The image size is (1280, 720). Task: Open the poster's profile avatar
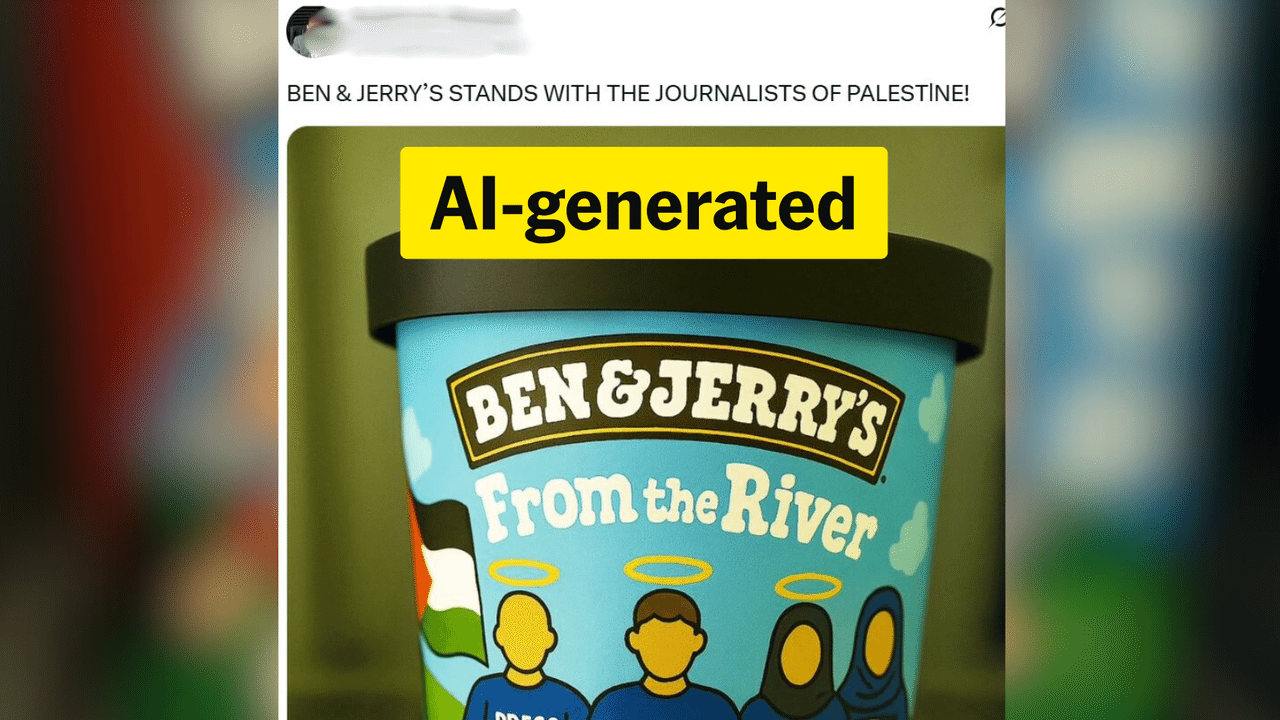pos(305,31)
